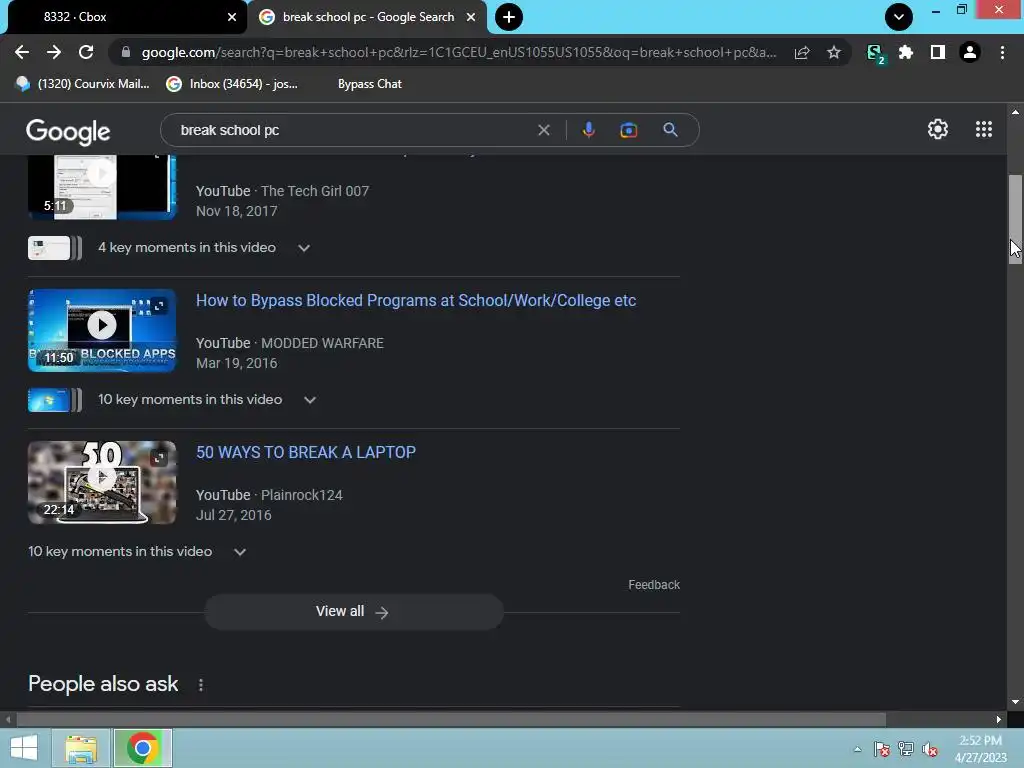Screen dimensions: 1024x768
Task: Click the address bar URL
Action: pos(458,52)
